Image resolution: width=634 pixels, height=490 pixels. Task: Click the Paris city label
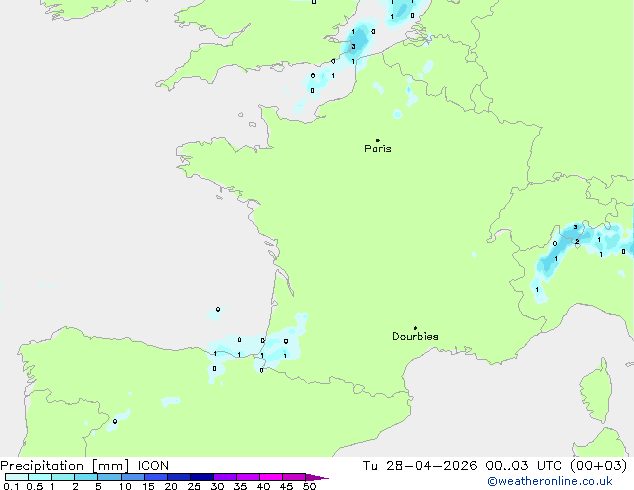pos(378,149)
